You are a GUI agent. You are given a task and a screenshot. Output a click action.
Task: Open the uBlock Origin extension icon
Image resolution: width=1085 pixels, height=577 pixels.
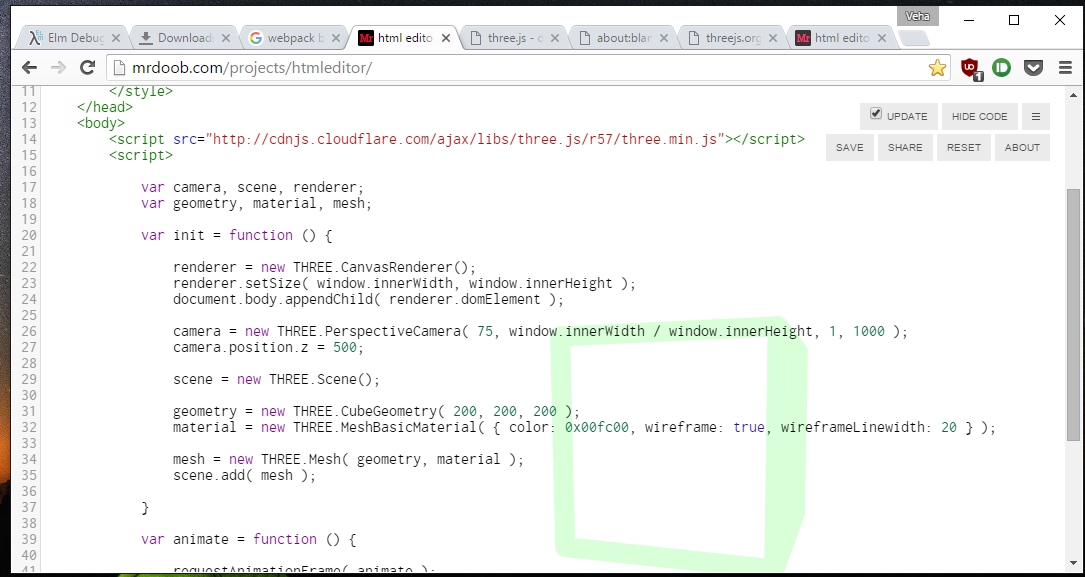click(x=971, y=68)
